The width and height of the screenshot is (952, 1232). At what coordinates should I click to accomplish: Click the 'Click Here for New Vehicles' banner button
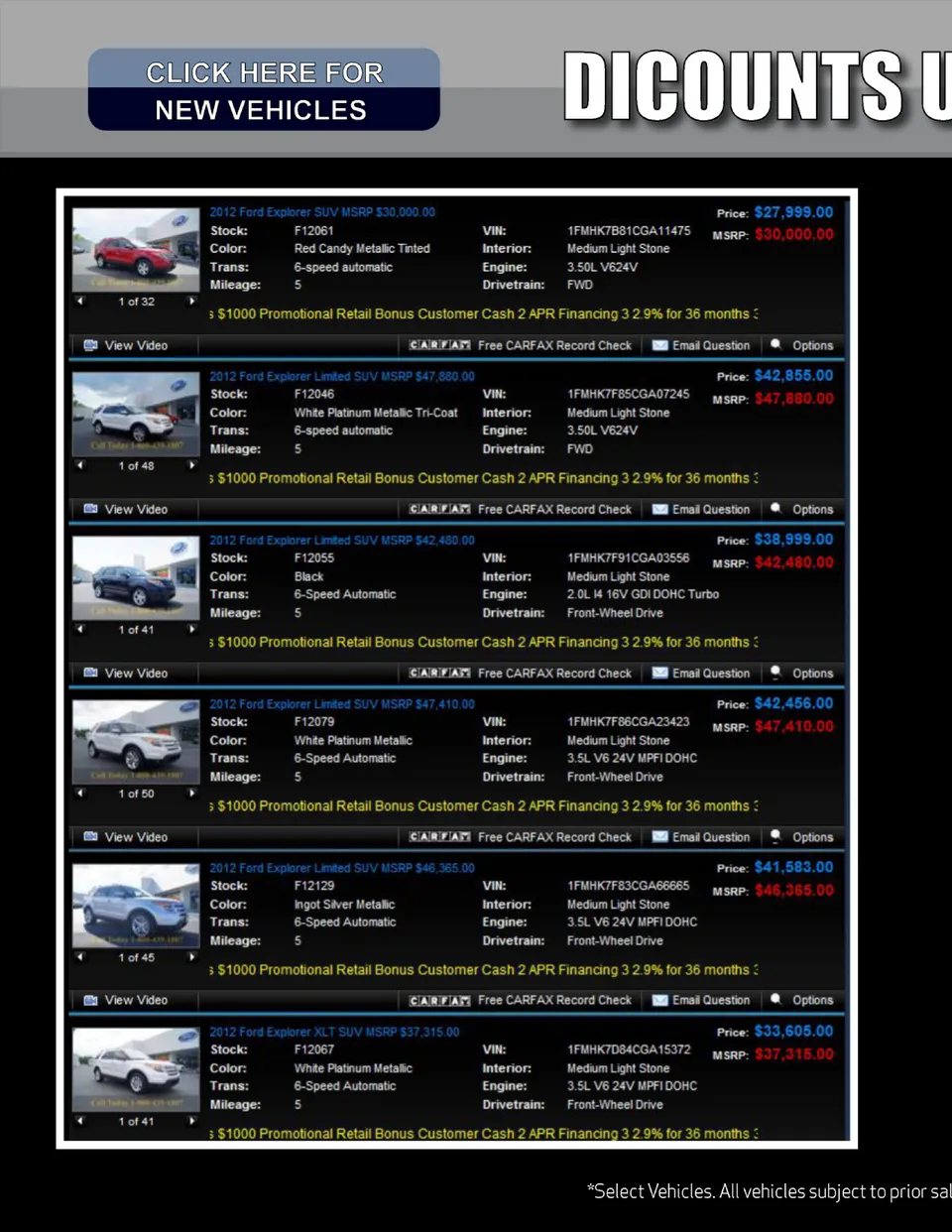(264, 90)
